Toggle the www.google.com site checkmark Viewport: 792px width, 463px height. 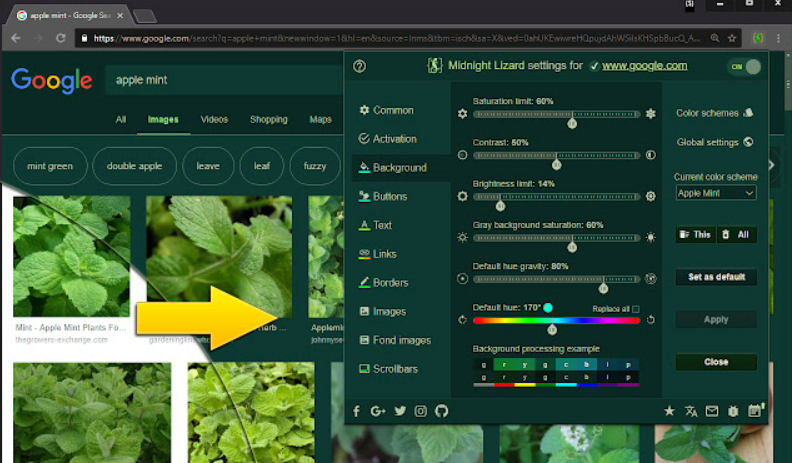[x=595, y=66]
